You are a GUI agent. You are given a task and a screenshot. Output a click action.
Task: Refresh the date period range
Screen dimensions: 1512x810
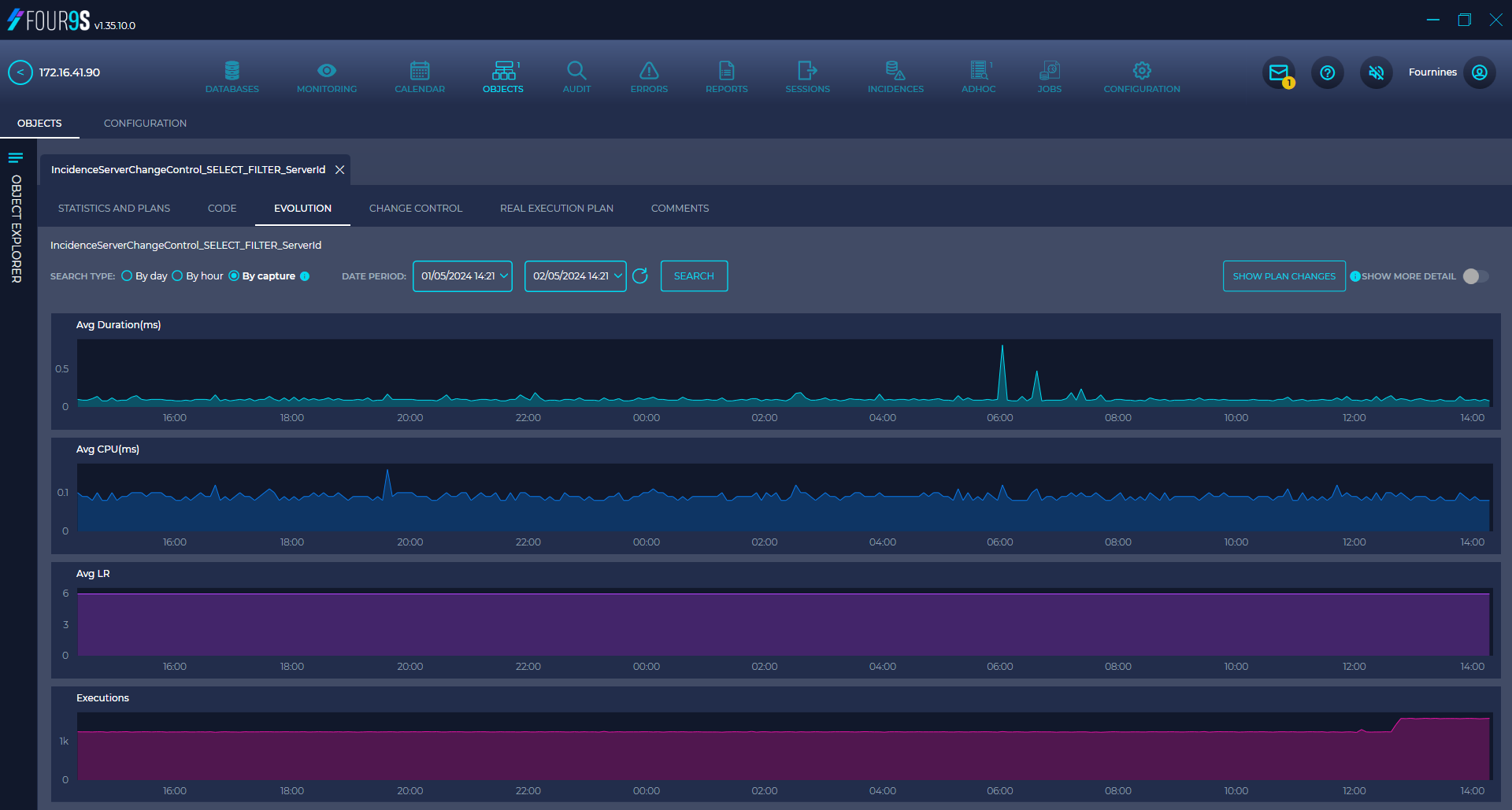pyautogui.click(x=640, y=276)
